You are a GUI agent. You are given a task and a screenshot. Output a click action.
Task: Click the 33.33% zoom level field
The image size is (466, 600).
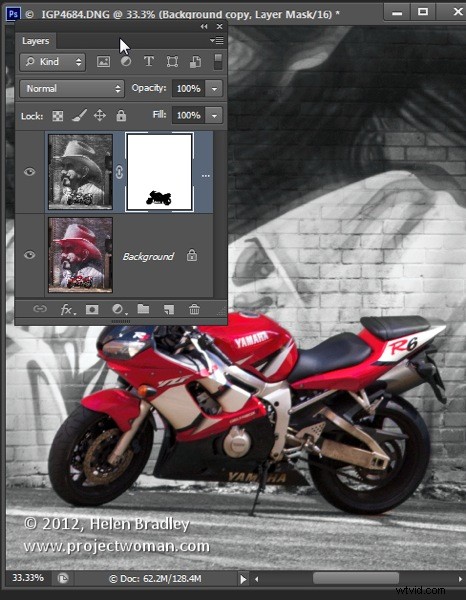(27, 578)
